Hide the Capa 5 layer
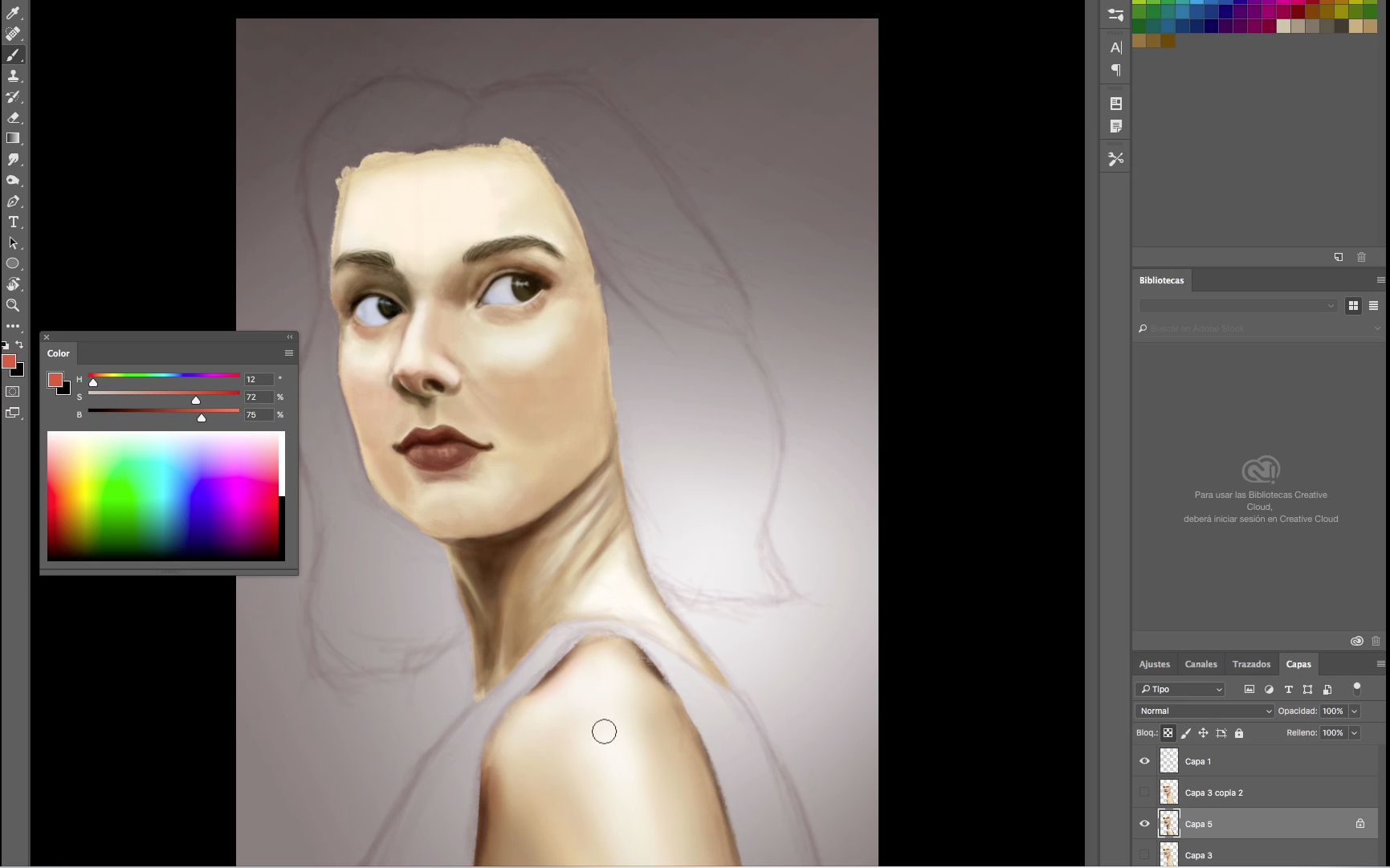 click(x=1144, y=823)
